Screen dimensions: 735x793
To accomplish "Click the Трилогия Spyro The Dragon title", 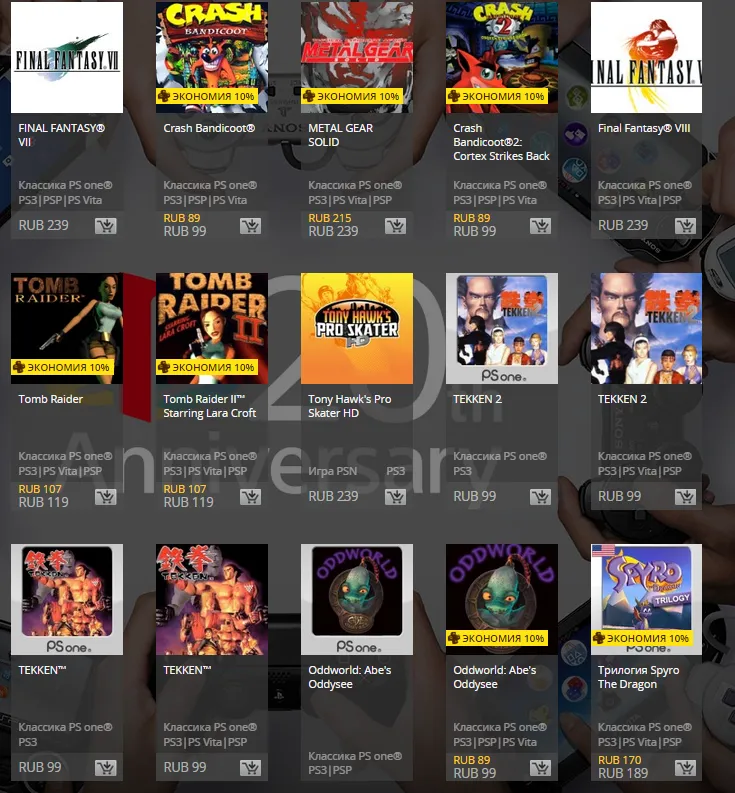I will pyautogui.click(x=638, y=677).
